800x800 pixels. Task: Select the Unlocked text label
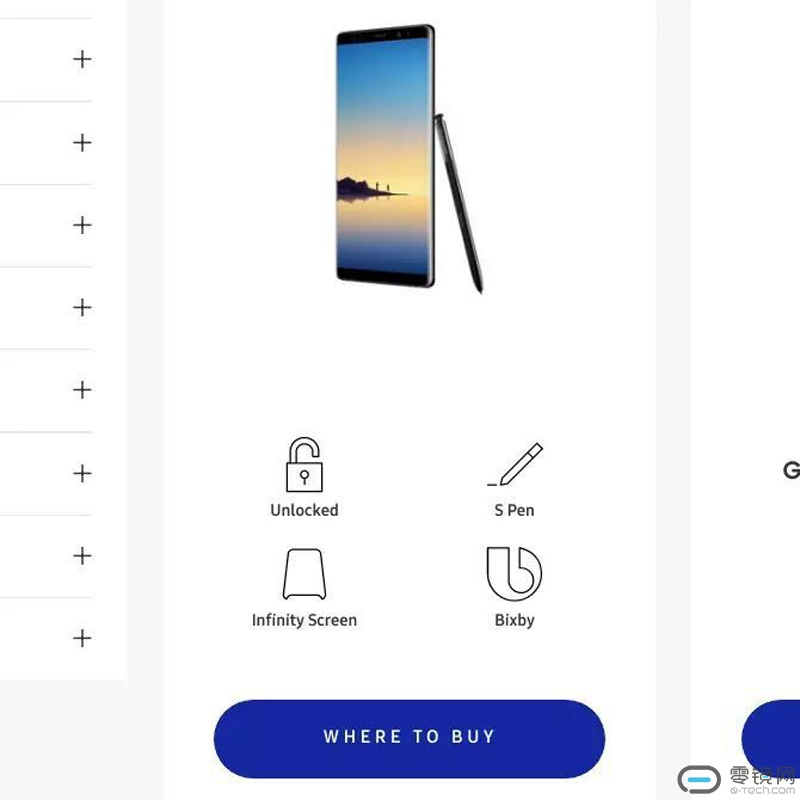[304, 510]
